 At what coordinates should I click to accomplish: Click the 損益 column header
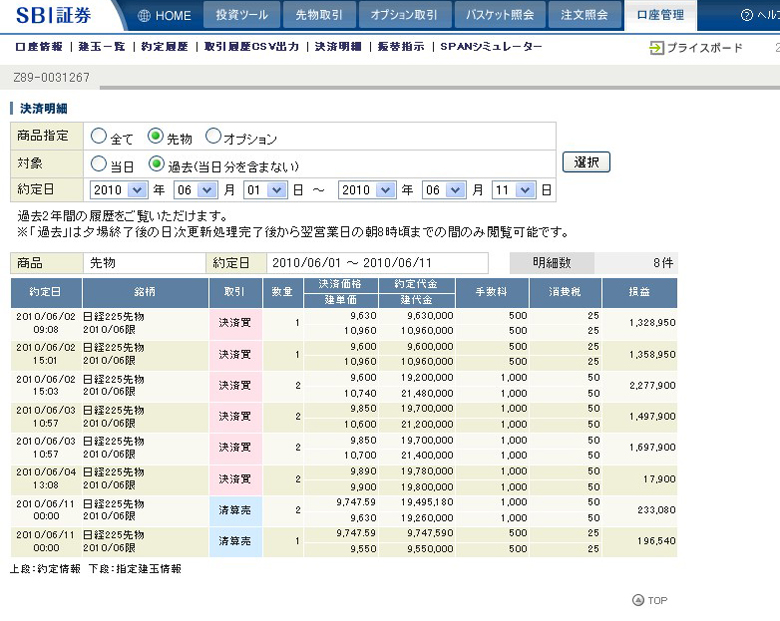(x=639, y=292)
